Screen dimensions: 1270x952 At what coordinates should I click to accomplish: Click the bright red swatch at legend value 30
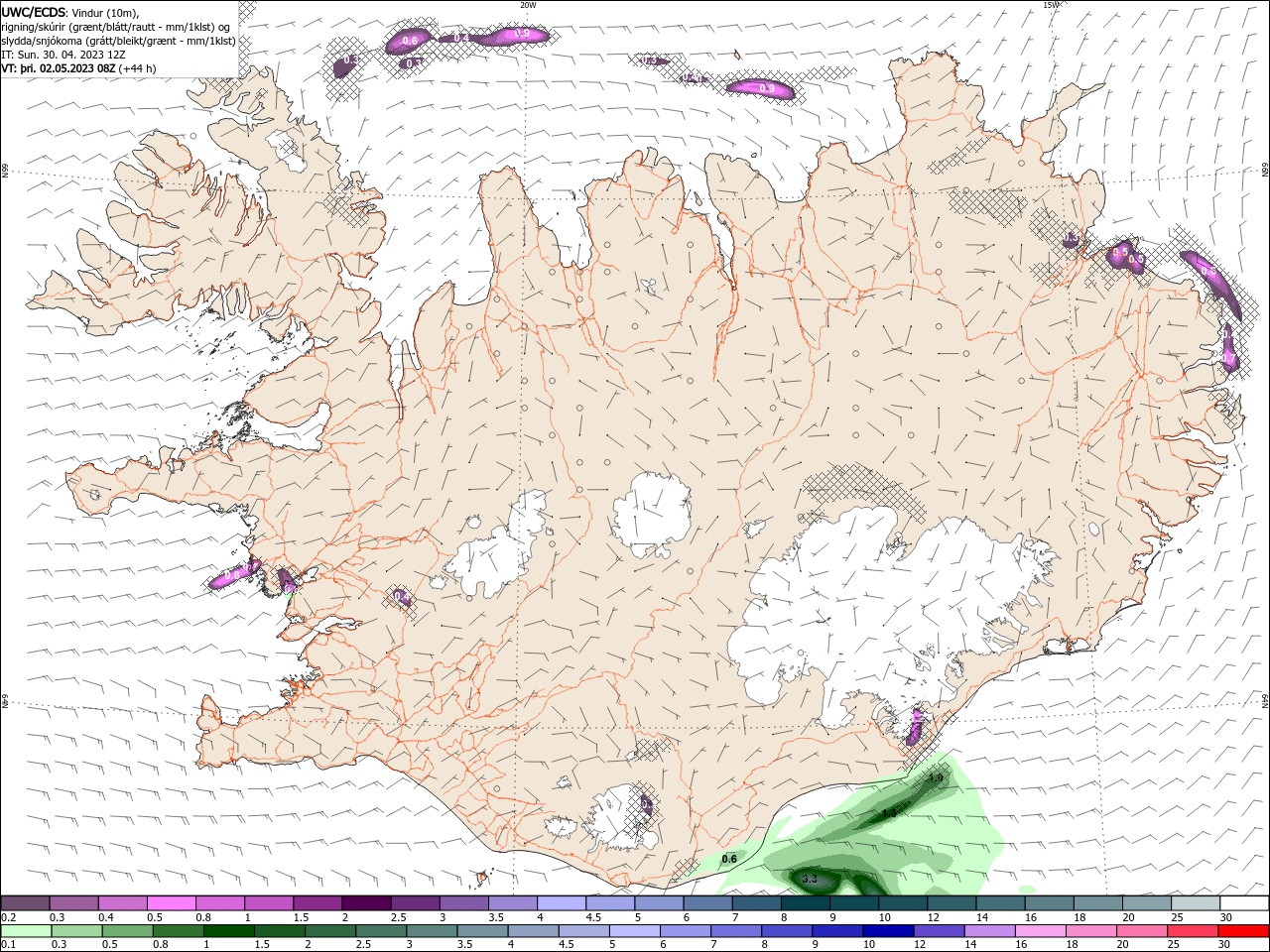[1244, 931]
